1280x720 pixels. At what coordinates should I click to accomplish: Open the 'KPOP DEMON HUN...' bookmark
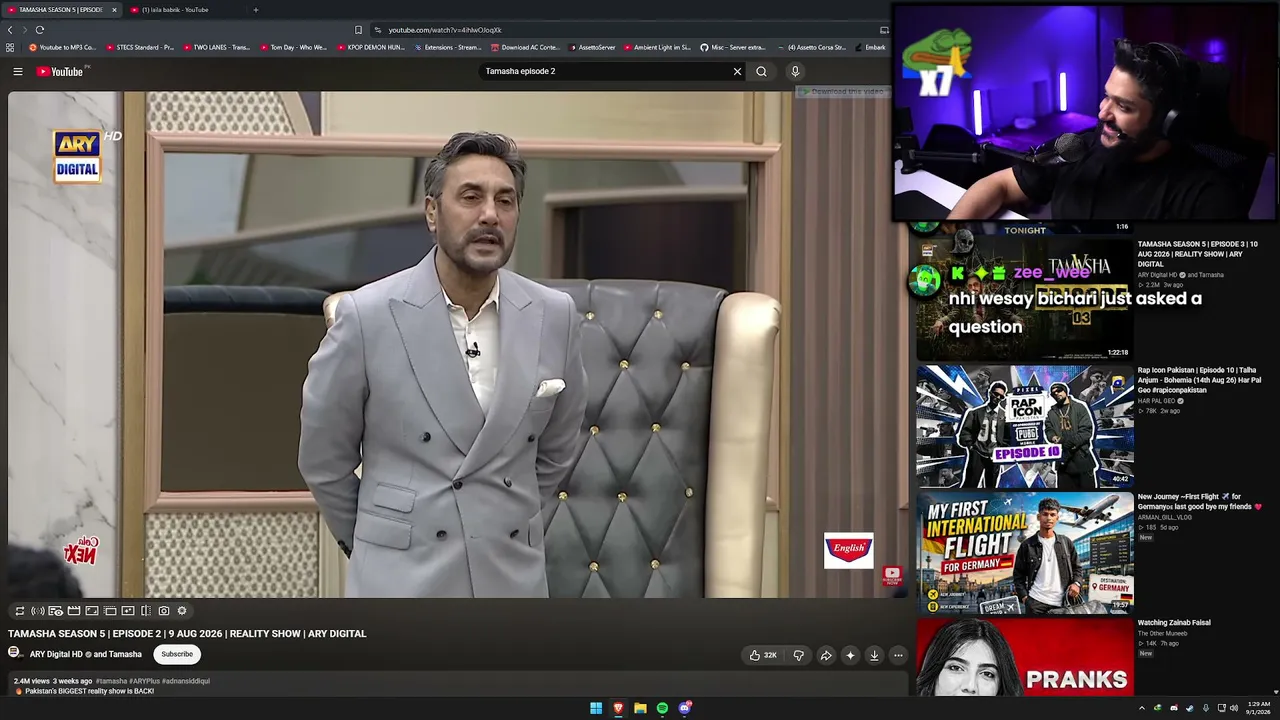click(x=370, y=47)
